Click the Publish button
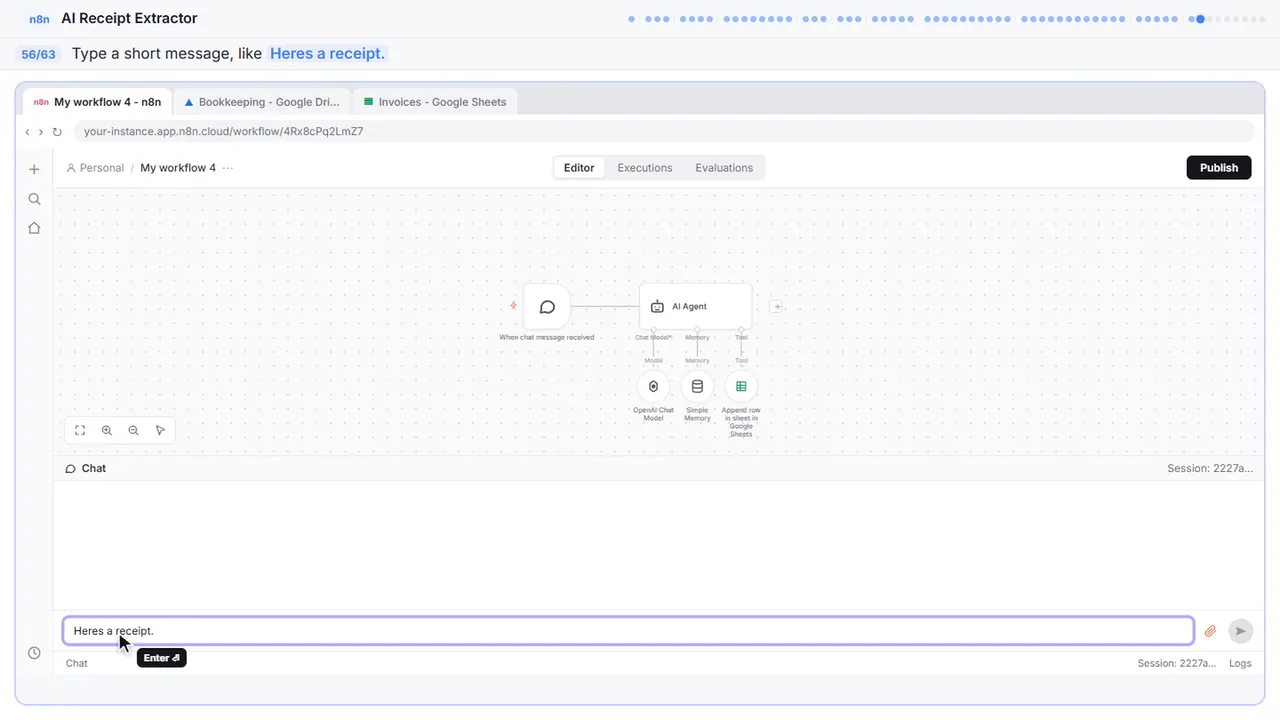The width and height of the screenshot is (1280, 720). coord(1219,168)
